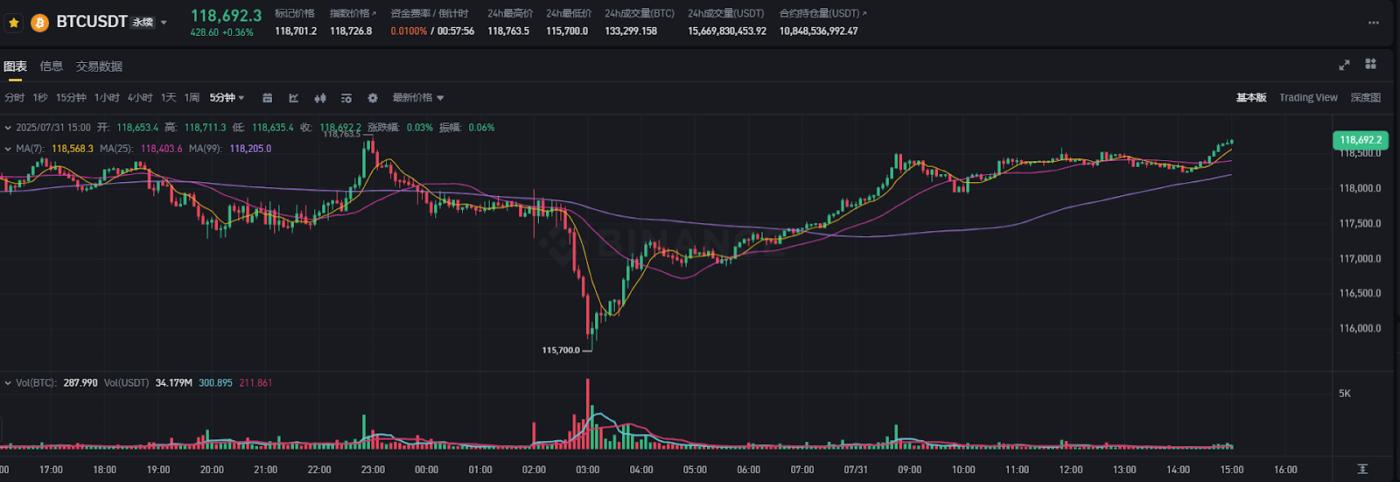Click the favorite star for BTCUSDT
The width and height of the screenshot is (1400, 482).
pyautogui.click(x=14, y=21)
